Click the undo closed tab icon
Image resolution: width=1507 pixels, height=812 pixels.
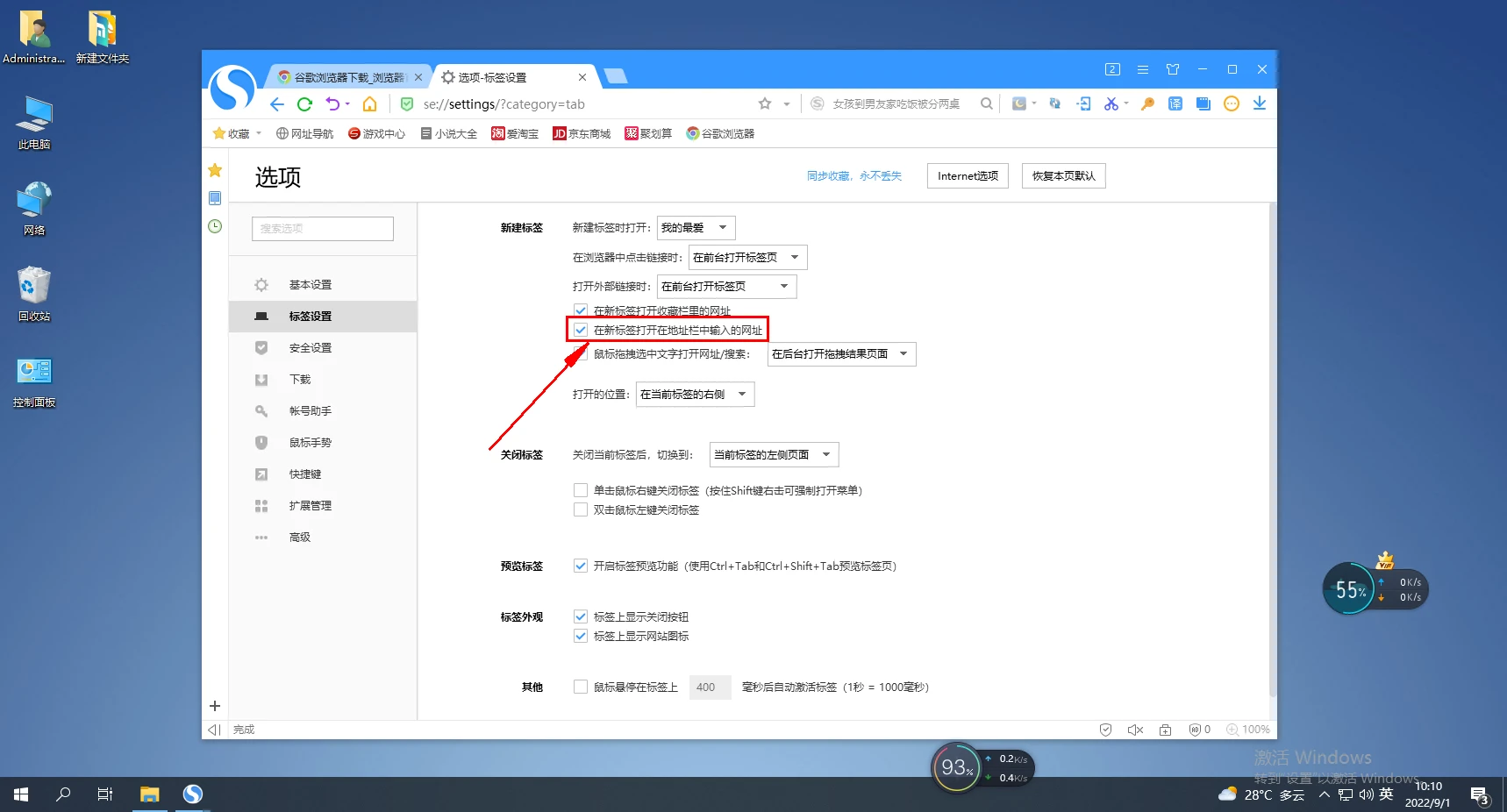click(x=332, y=104)
